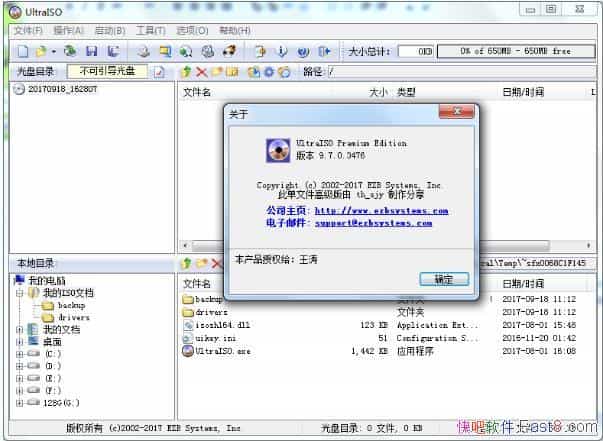Click green Up arrow in 本地目录 toolbar
603x441 pixels.
pyautogui.click(x=186, y=263)
